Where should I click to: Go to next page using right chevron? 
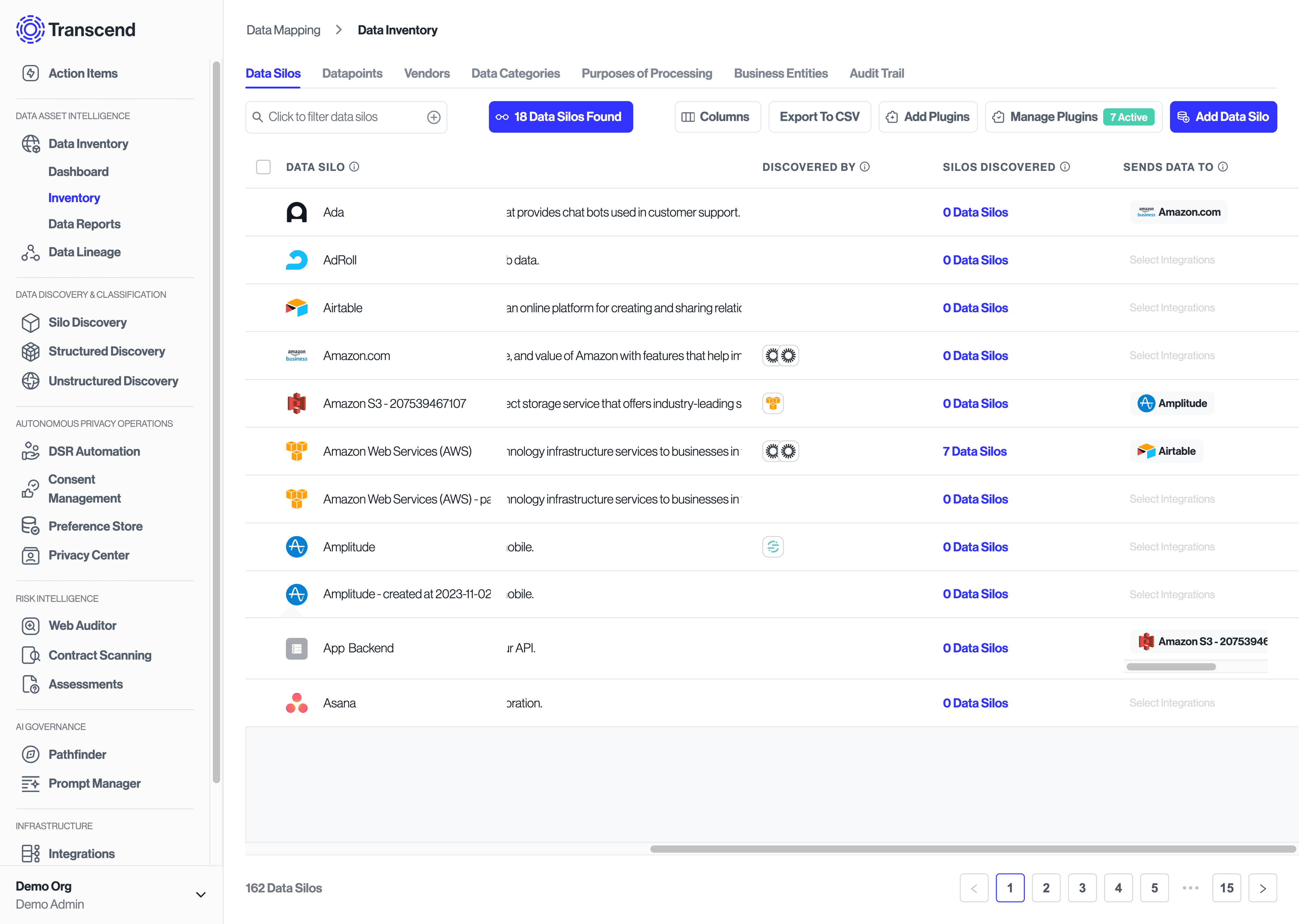(x=1262, y=888)
